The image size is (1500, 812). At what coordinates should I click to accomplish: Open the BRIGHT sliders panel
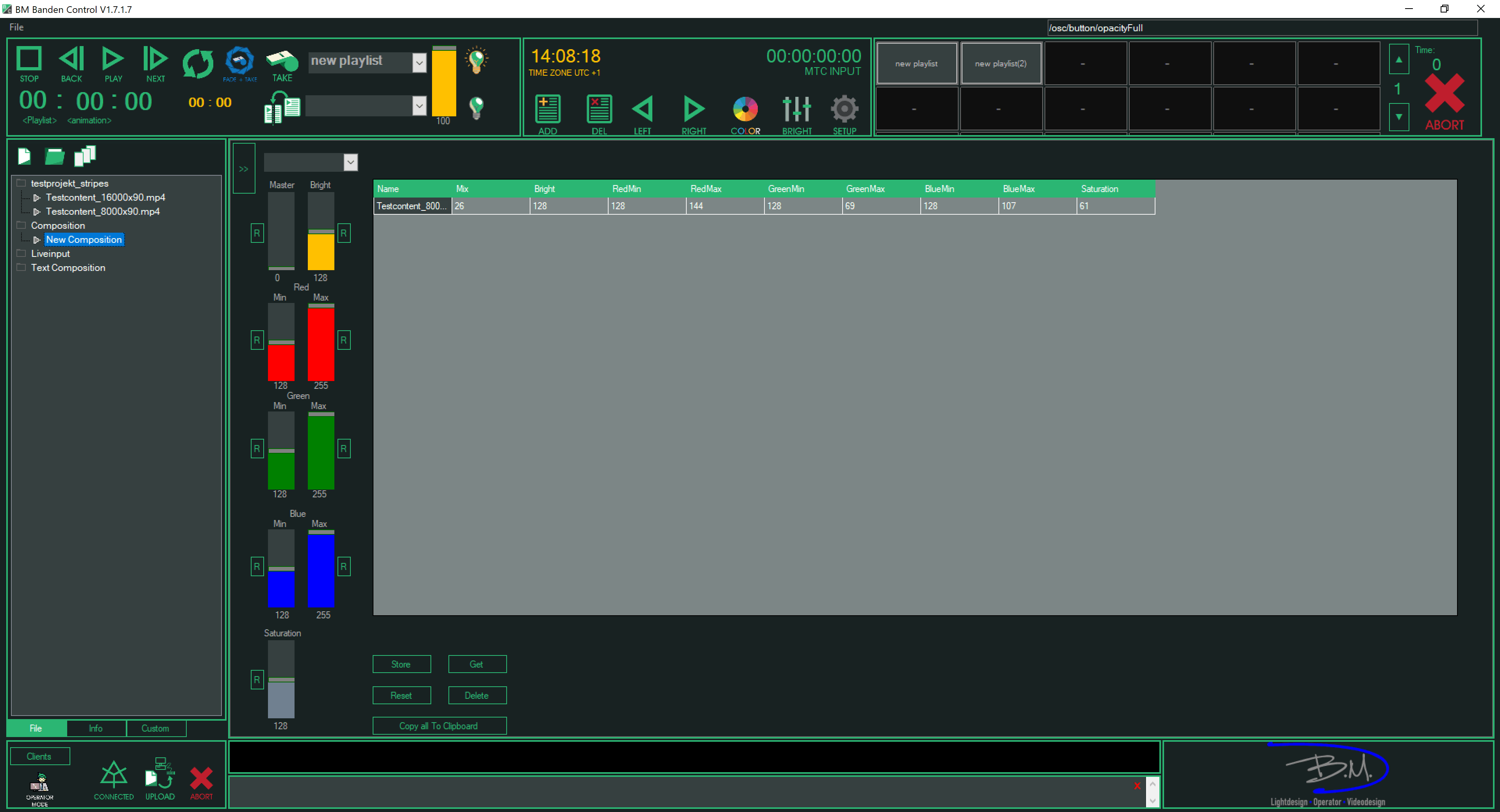(x=796, y=109)
